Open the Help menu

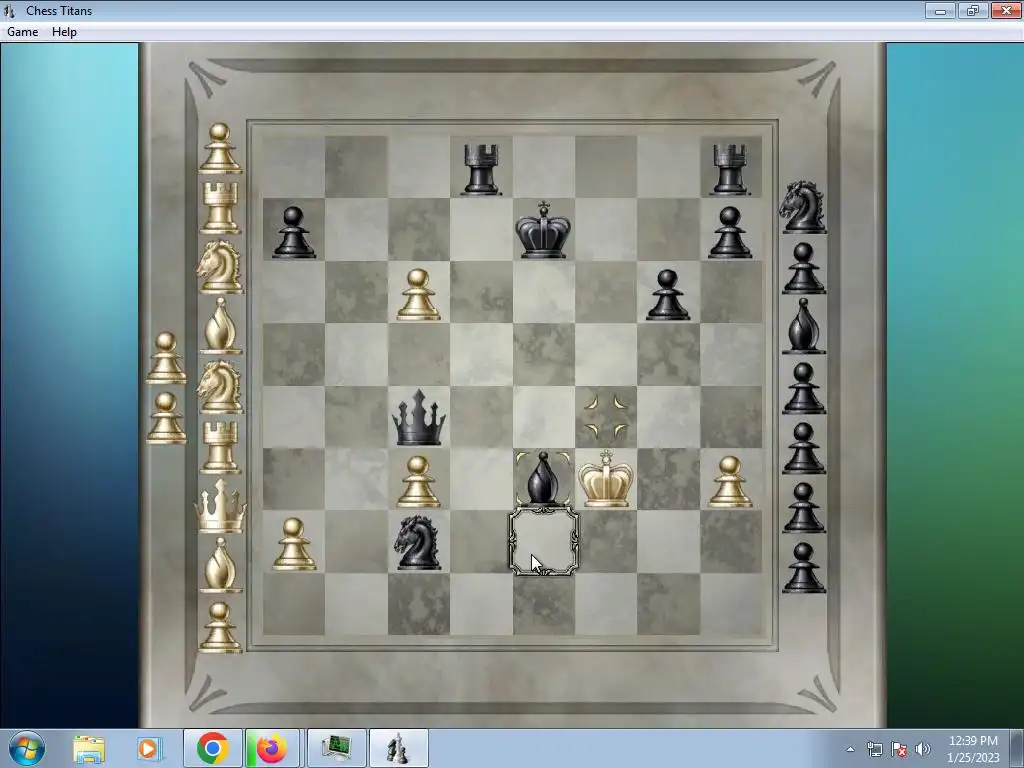tap(65, 32)
